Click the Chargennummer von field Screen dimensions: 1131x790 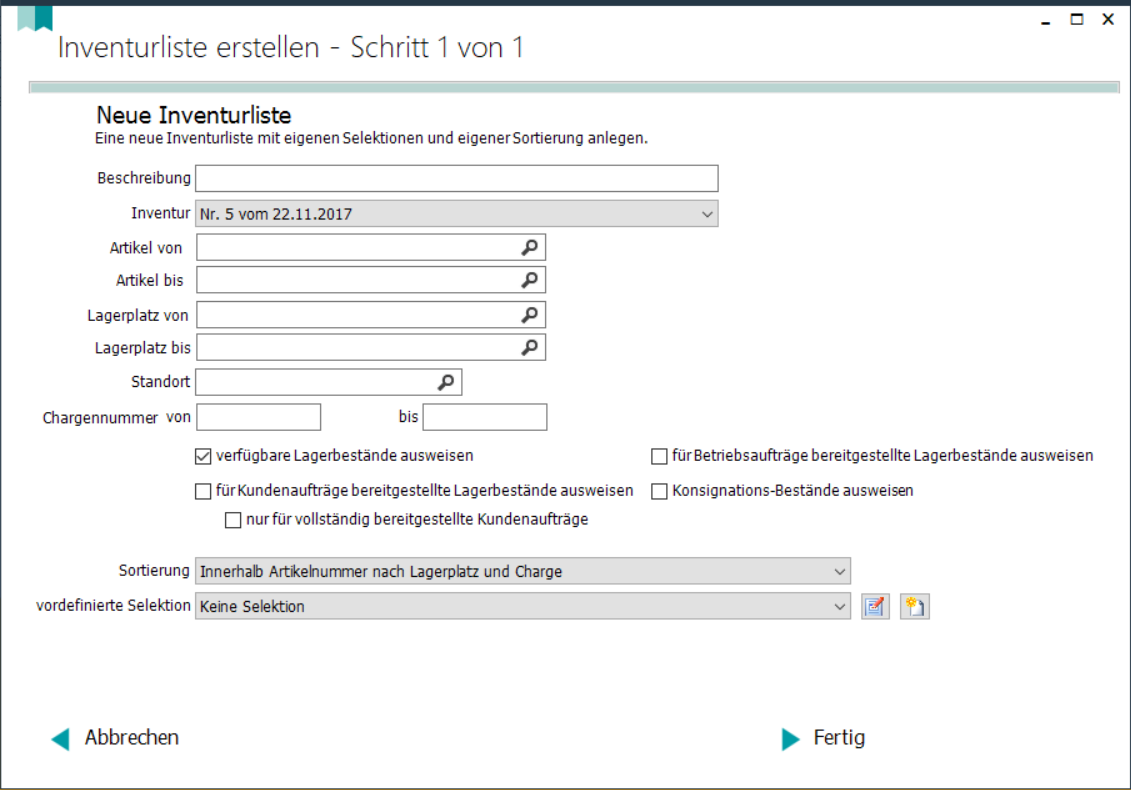click(x=259, y=417)
